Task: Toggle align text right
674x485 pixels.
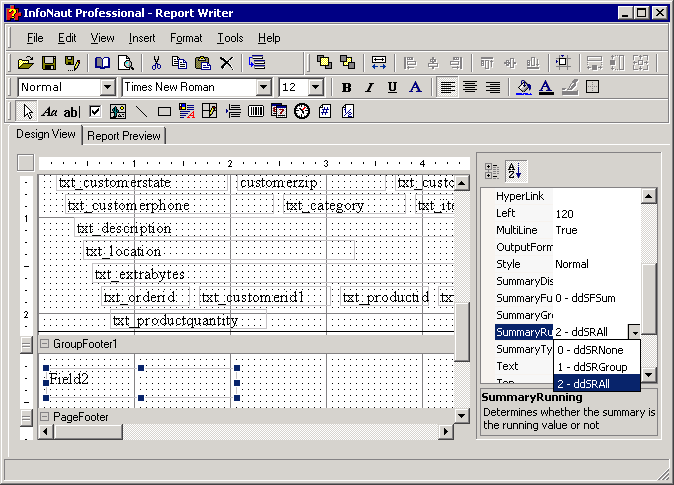Action: coord(493,87)
